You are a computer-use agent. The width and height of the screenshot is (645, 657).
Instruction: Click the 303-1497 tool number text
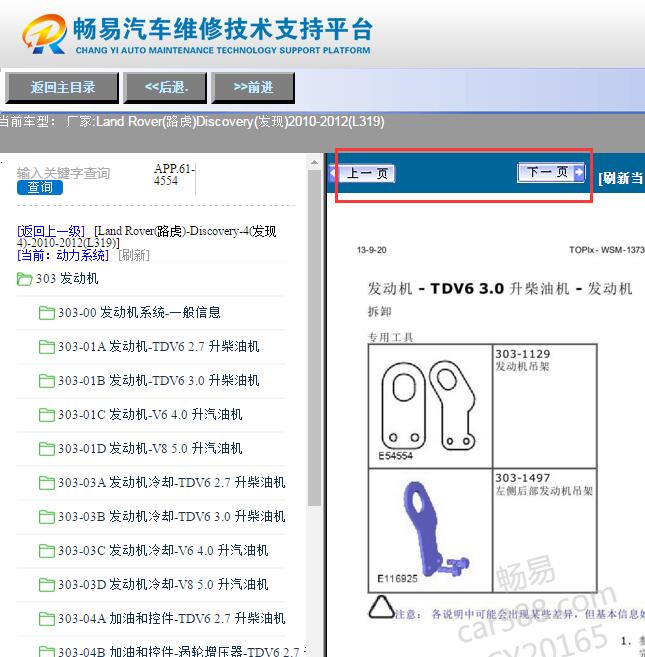tap(523, 478)
